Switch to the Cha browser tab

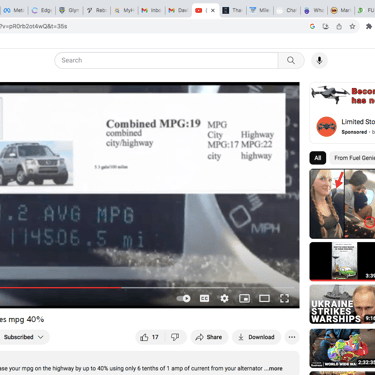(287, 11)
